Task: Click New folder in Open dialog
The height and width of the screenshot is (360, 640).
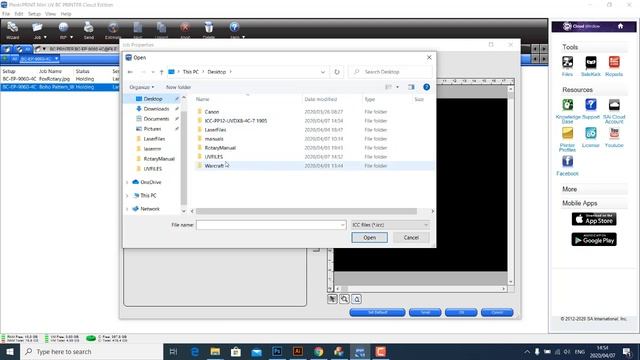Action: click(x=178, y=87)
